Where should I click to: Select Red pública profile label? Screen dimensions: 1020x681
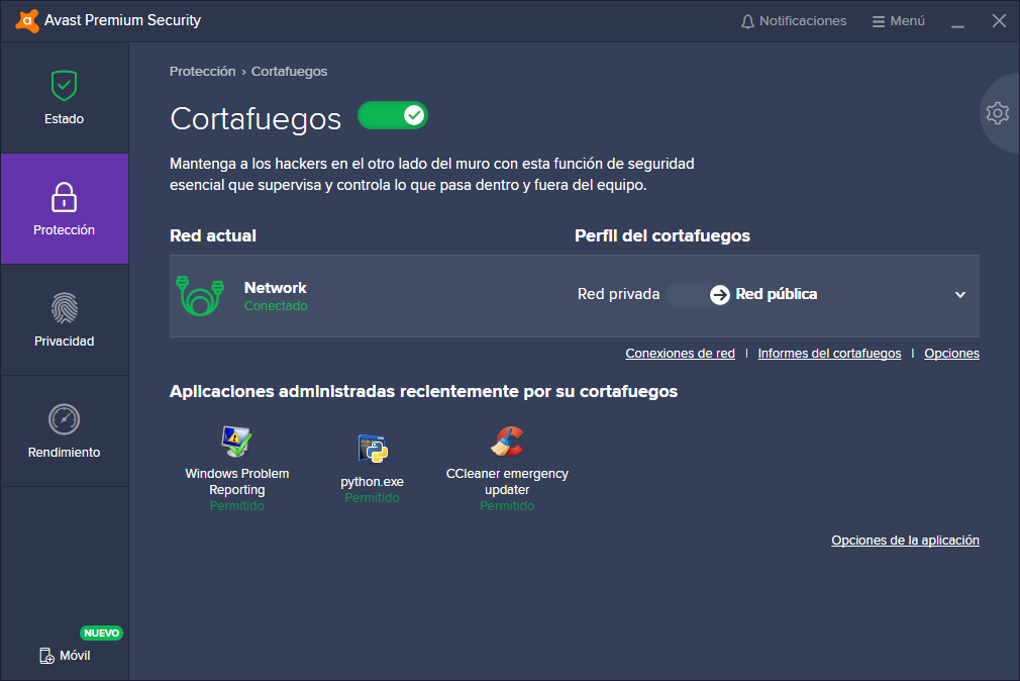click(x=776, y=294)
